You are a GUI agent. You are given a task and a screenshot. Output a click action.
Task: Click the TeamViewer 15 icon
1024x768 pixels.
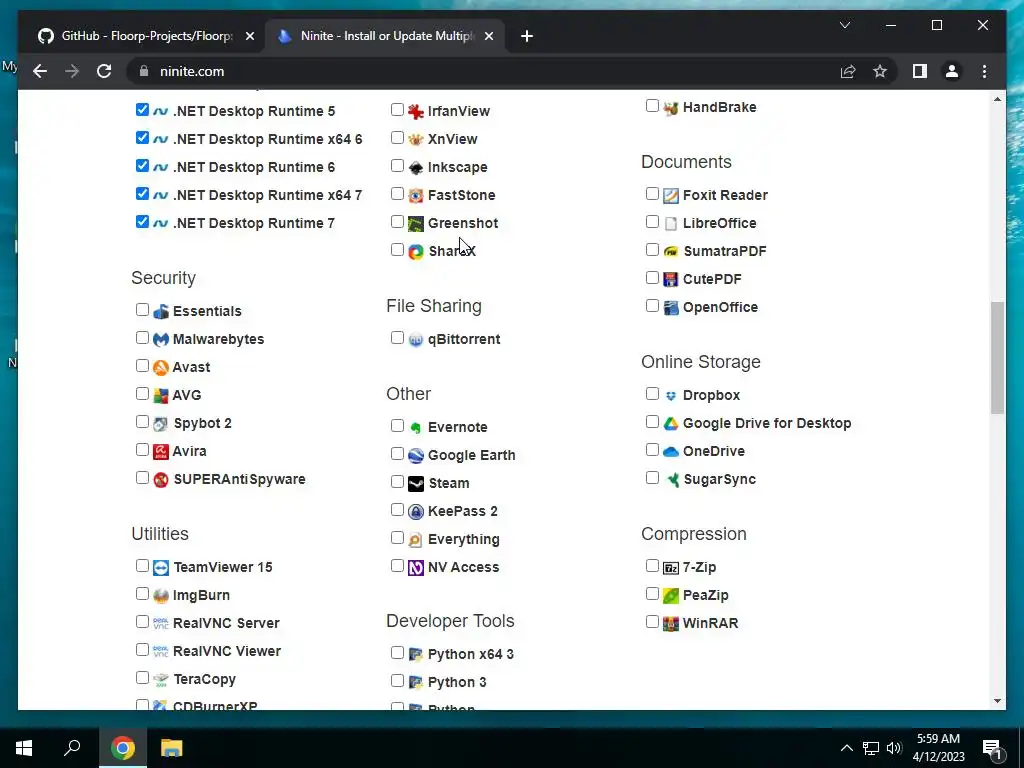coord(161,568)
